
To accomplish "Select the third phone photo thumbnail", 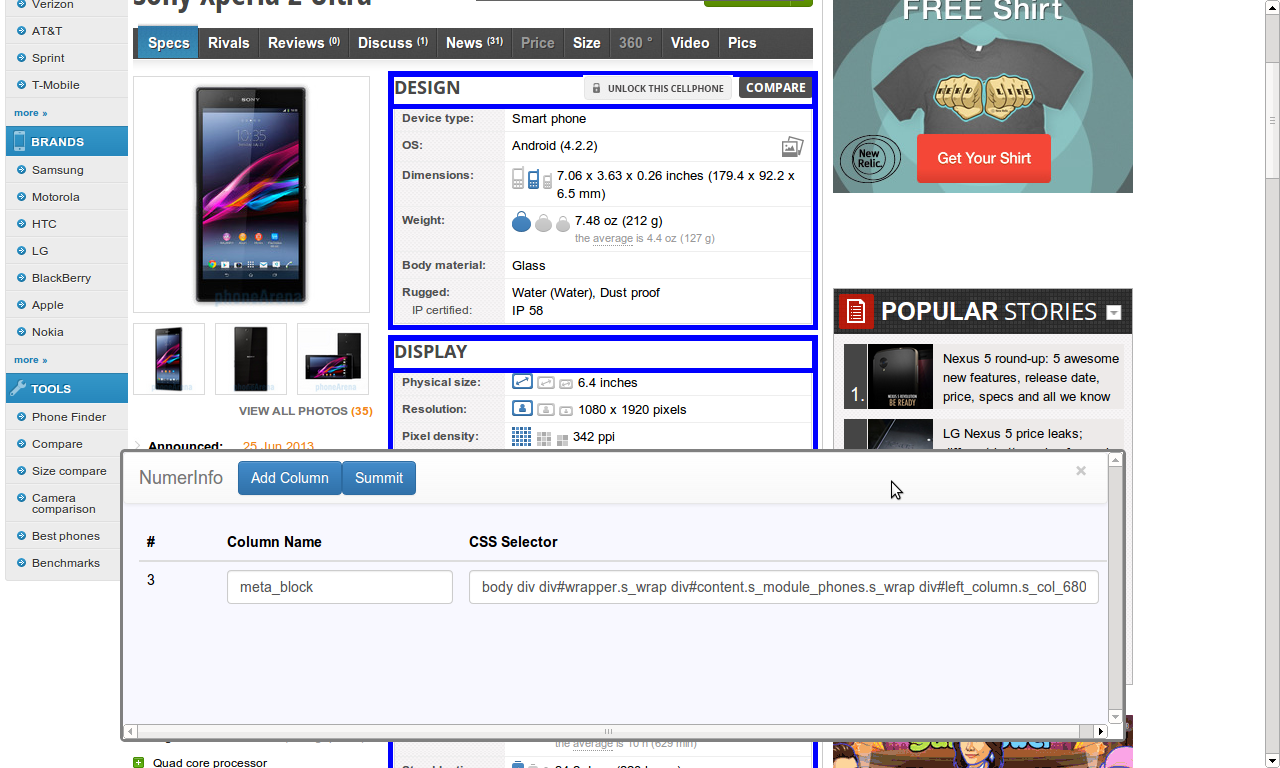I will click(x=333, y=358).
